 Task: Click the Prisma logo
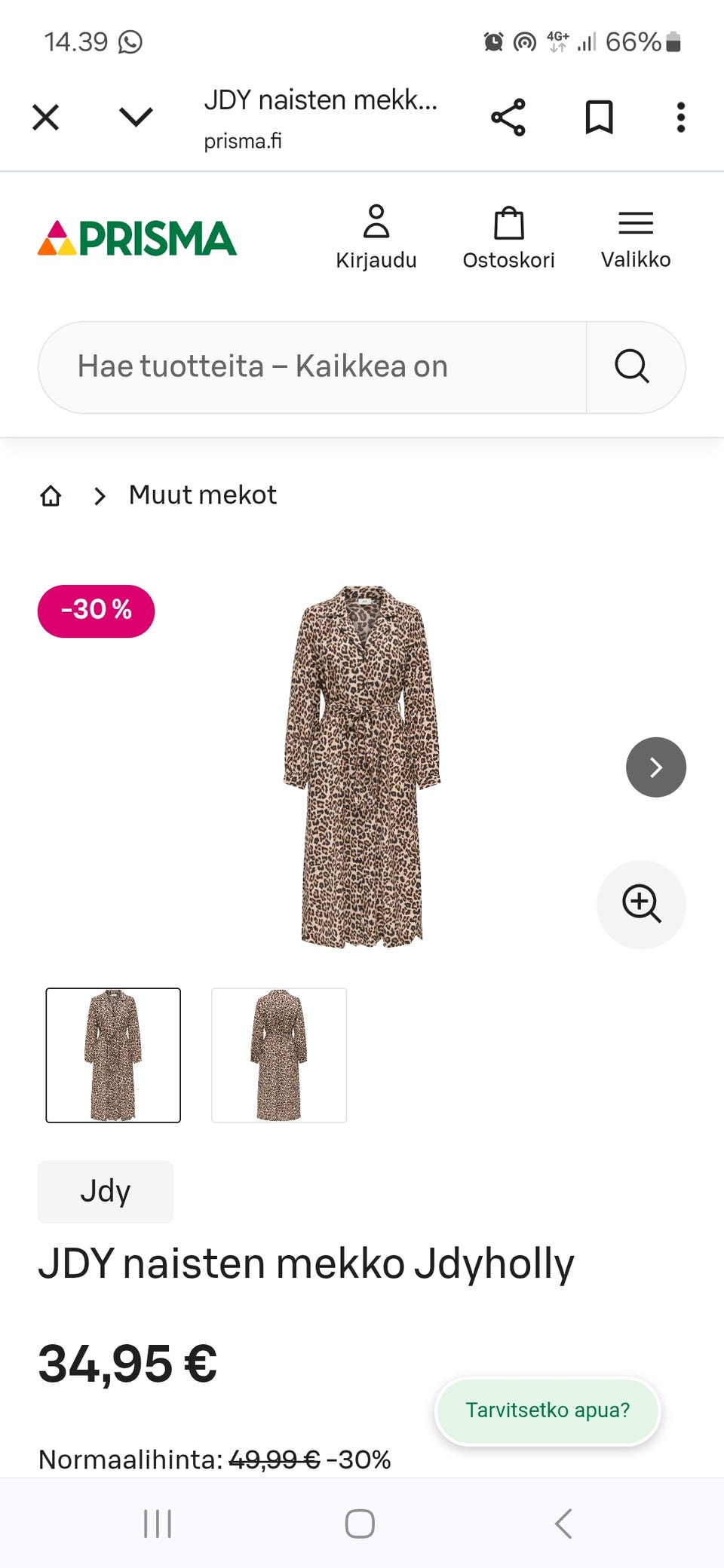tap(137, 238)
